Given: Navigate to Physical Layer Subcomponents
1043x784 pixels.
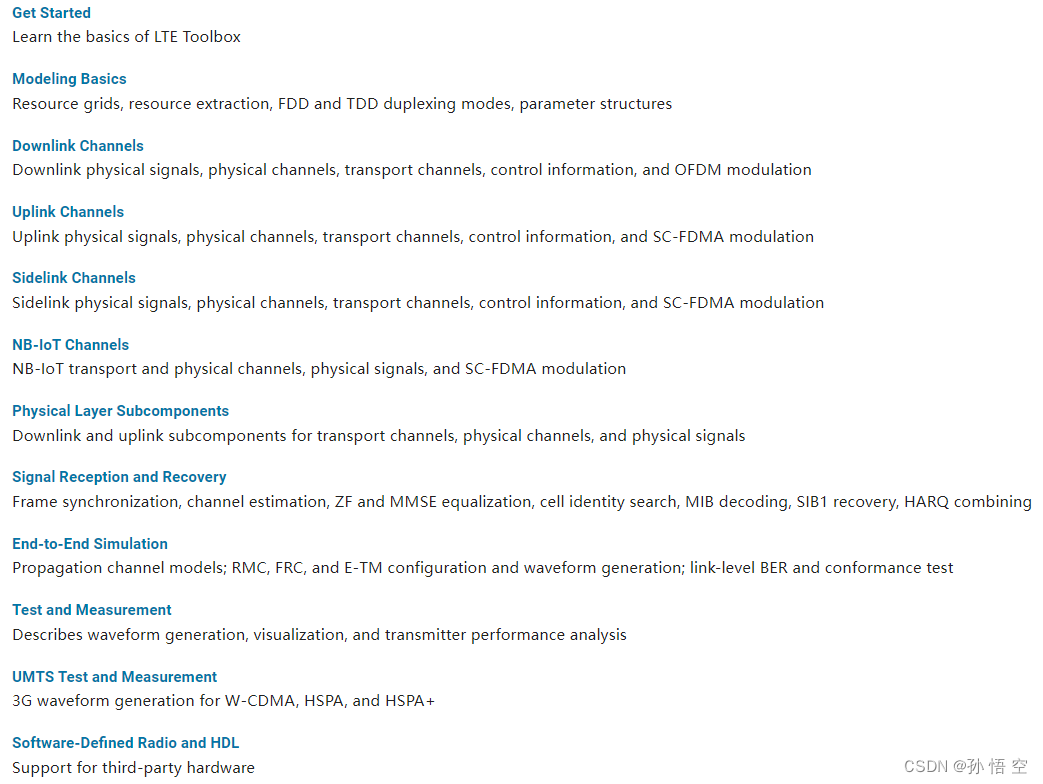Looking at the screenshot, I should click(x=120, y=411).
